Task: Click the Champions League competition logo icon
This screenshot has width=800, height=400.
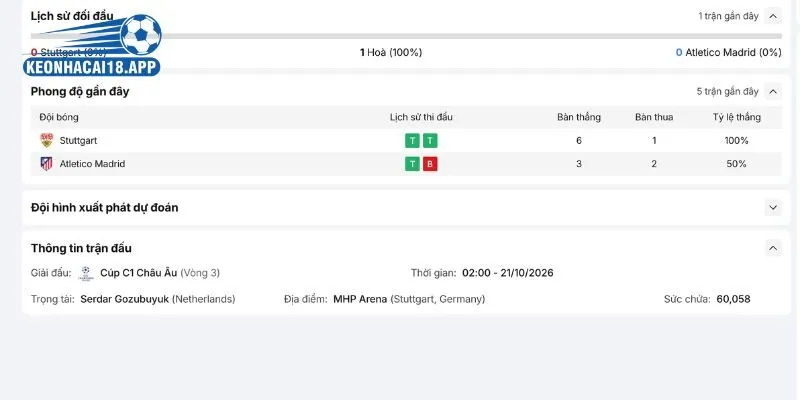Action: [x=86, y=273]
